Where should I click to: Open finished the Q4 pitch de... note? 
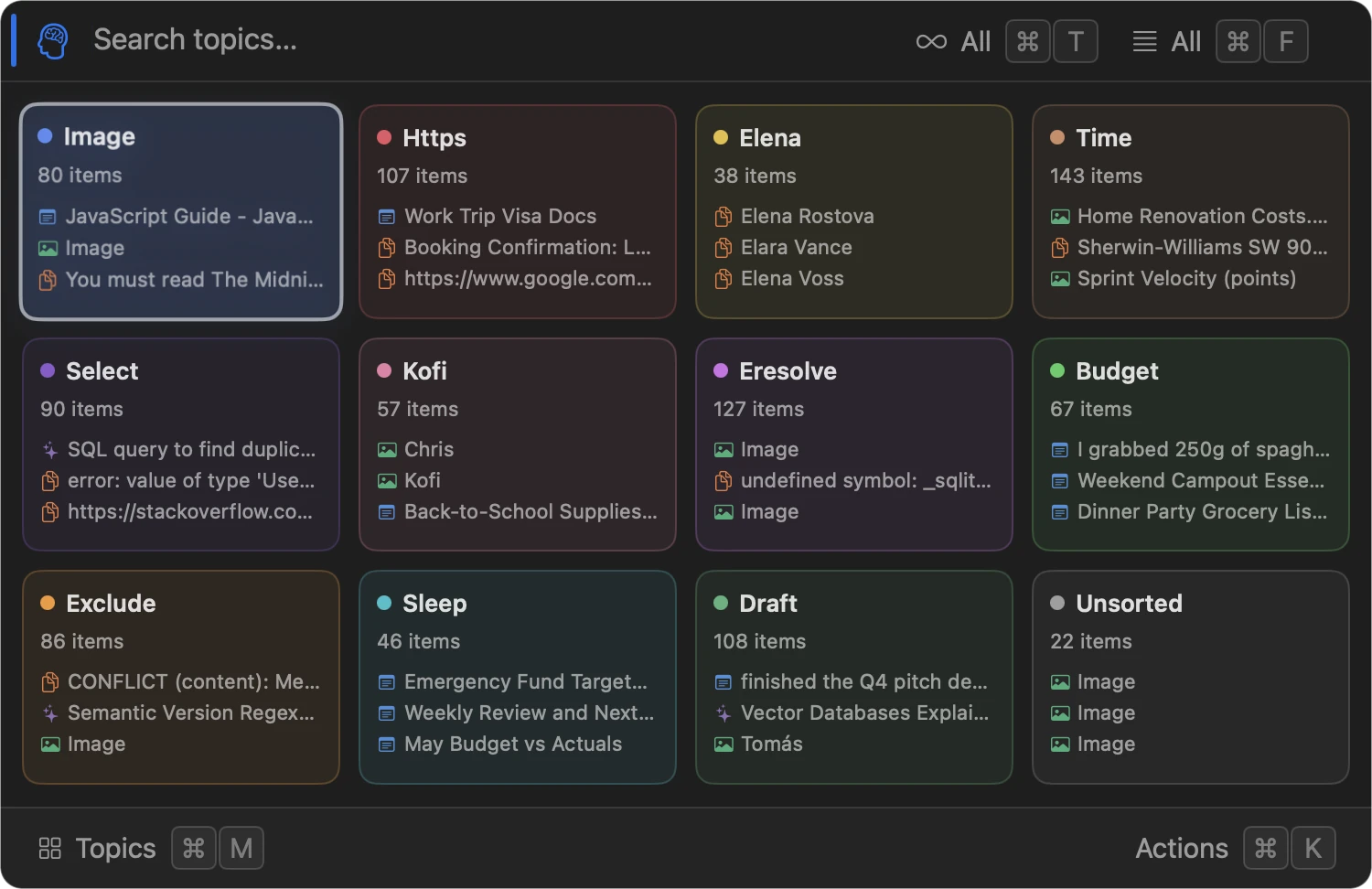(864, 682)
